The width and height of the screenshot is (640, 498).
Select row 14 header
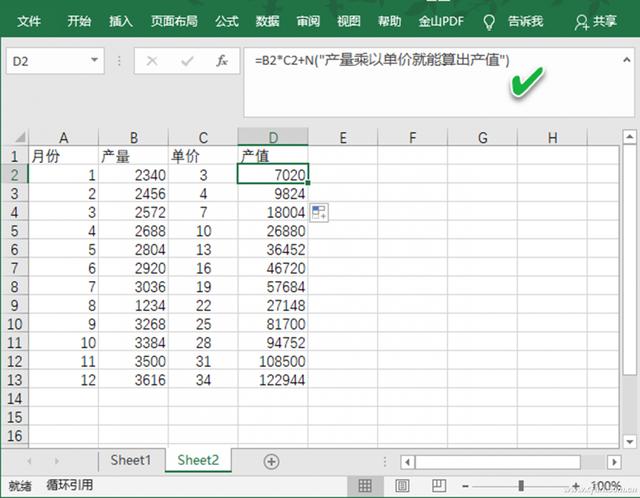click(14, 398)
